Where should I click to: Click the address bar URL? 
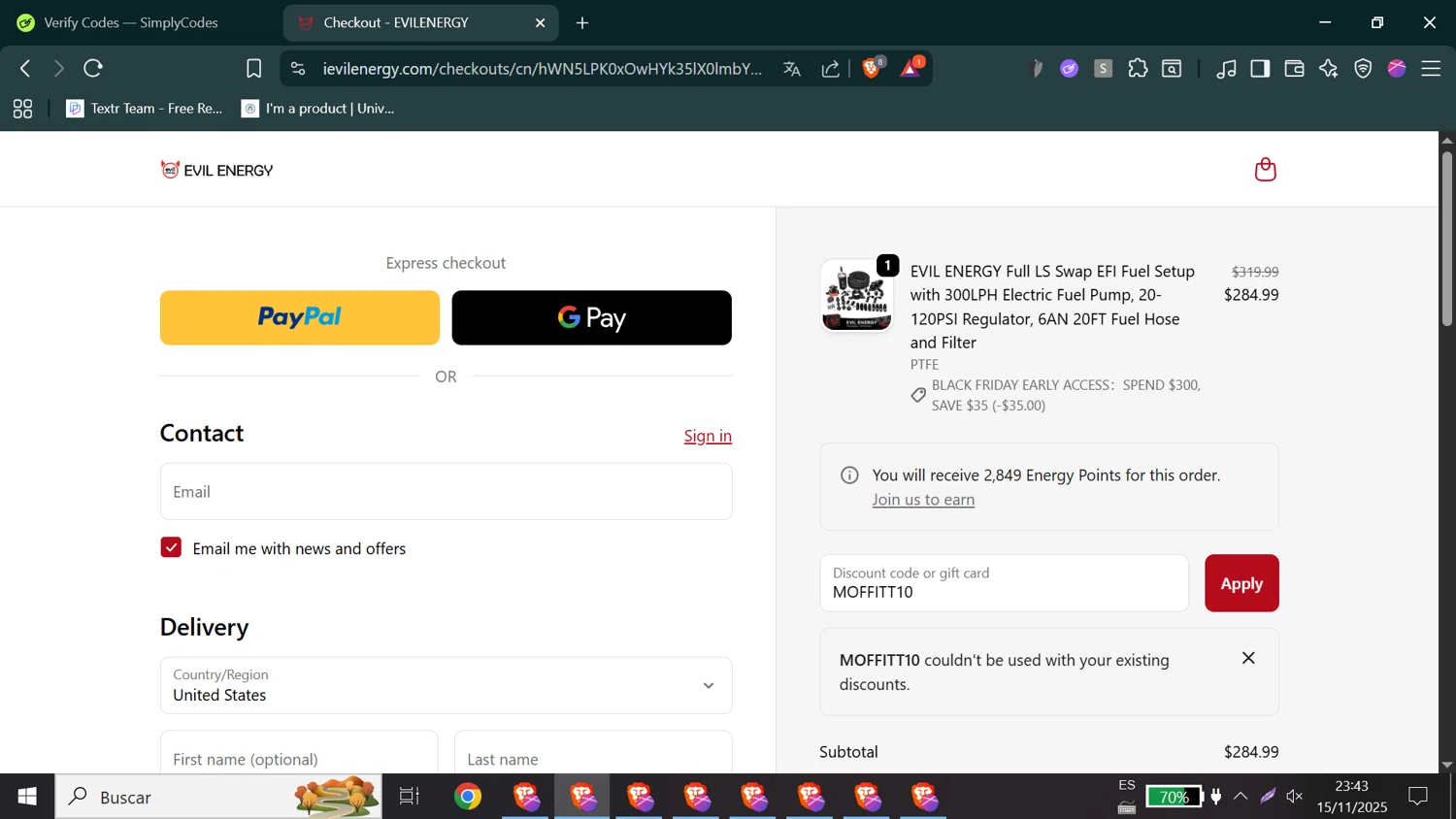coord(542,68)
